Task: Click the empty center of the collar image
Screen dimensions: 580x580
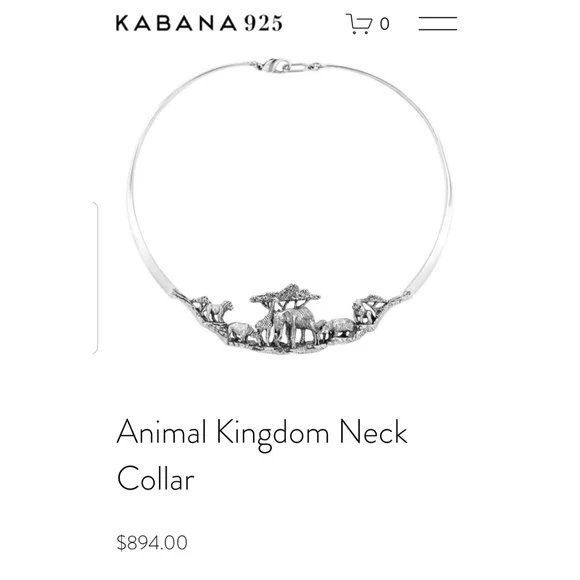Action: (289, 178)
